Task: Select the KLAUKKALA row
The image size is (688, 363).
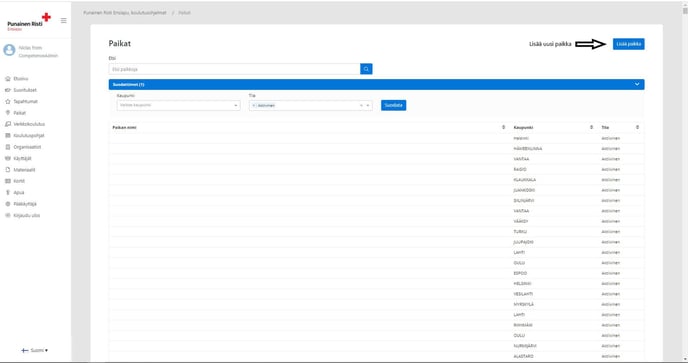Action: (376, 180)
